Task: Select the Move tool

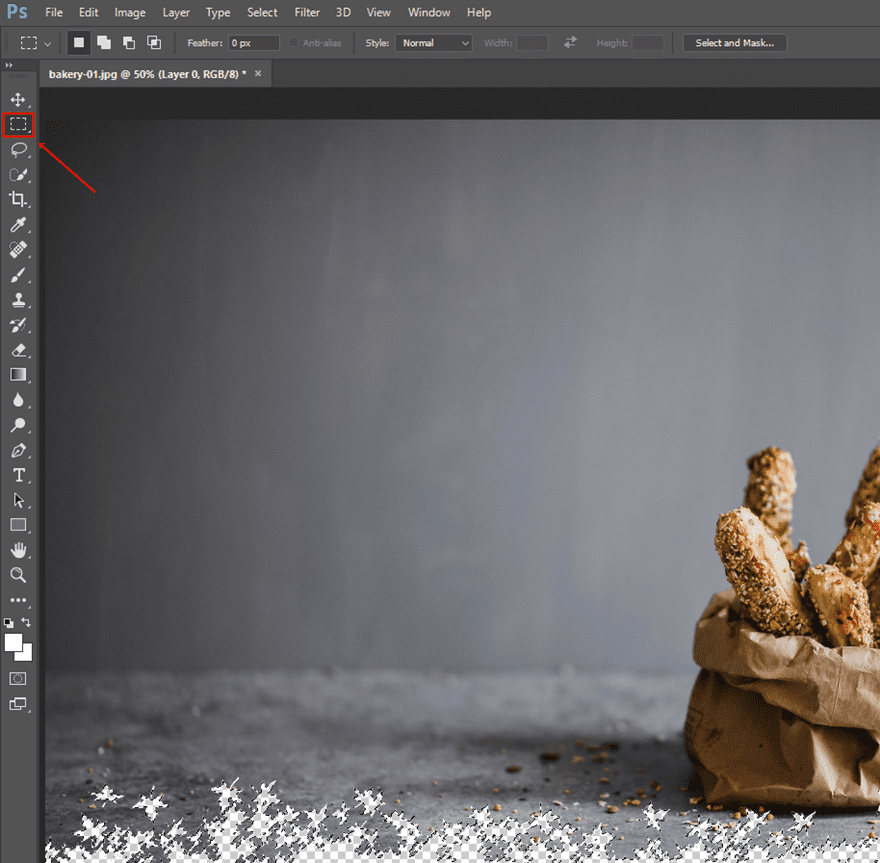Action: pos(18,100)
